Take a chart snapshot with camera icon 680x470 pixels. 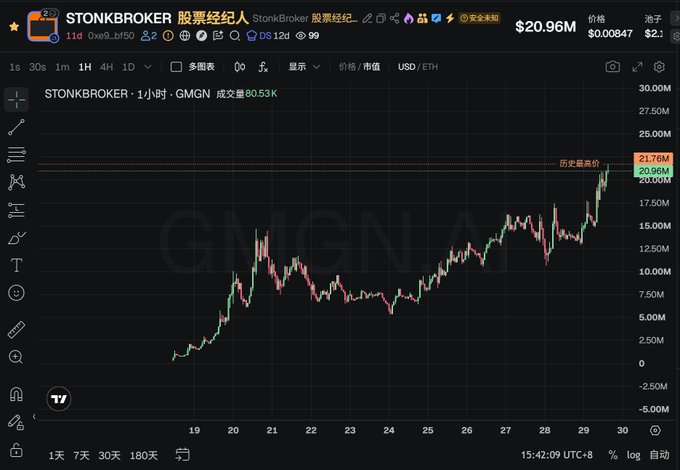point(613,67)
